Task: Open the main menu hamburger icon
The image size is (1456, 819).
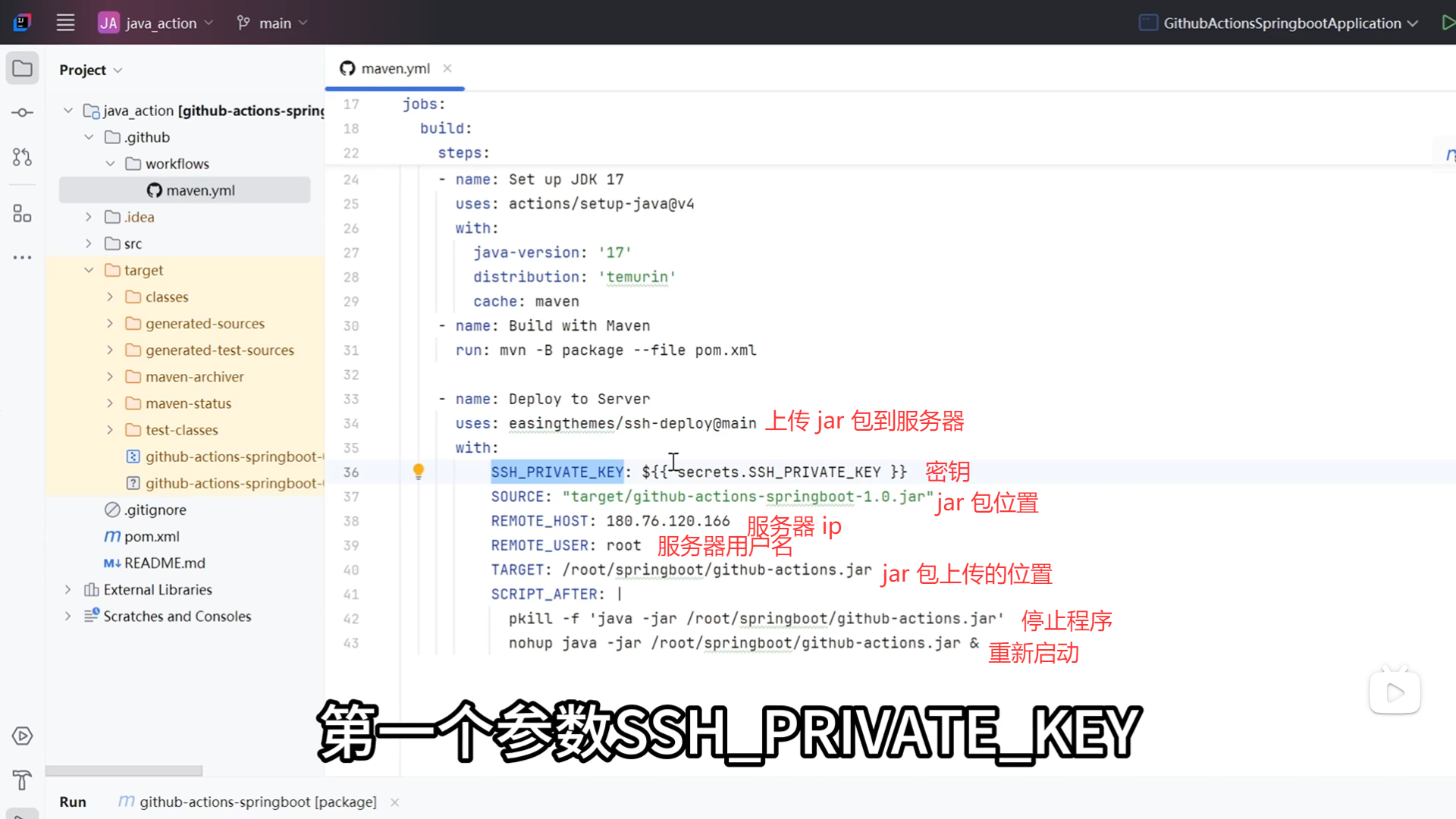Action: pyautogui.click(x=65, y=23)
